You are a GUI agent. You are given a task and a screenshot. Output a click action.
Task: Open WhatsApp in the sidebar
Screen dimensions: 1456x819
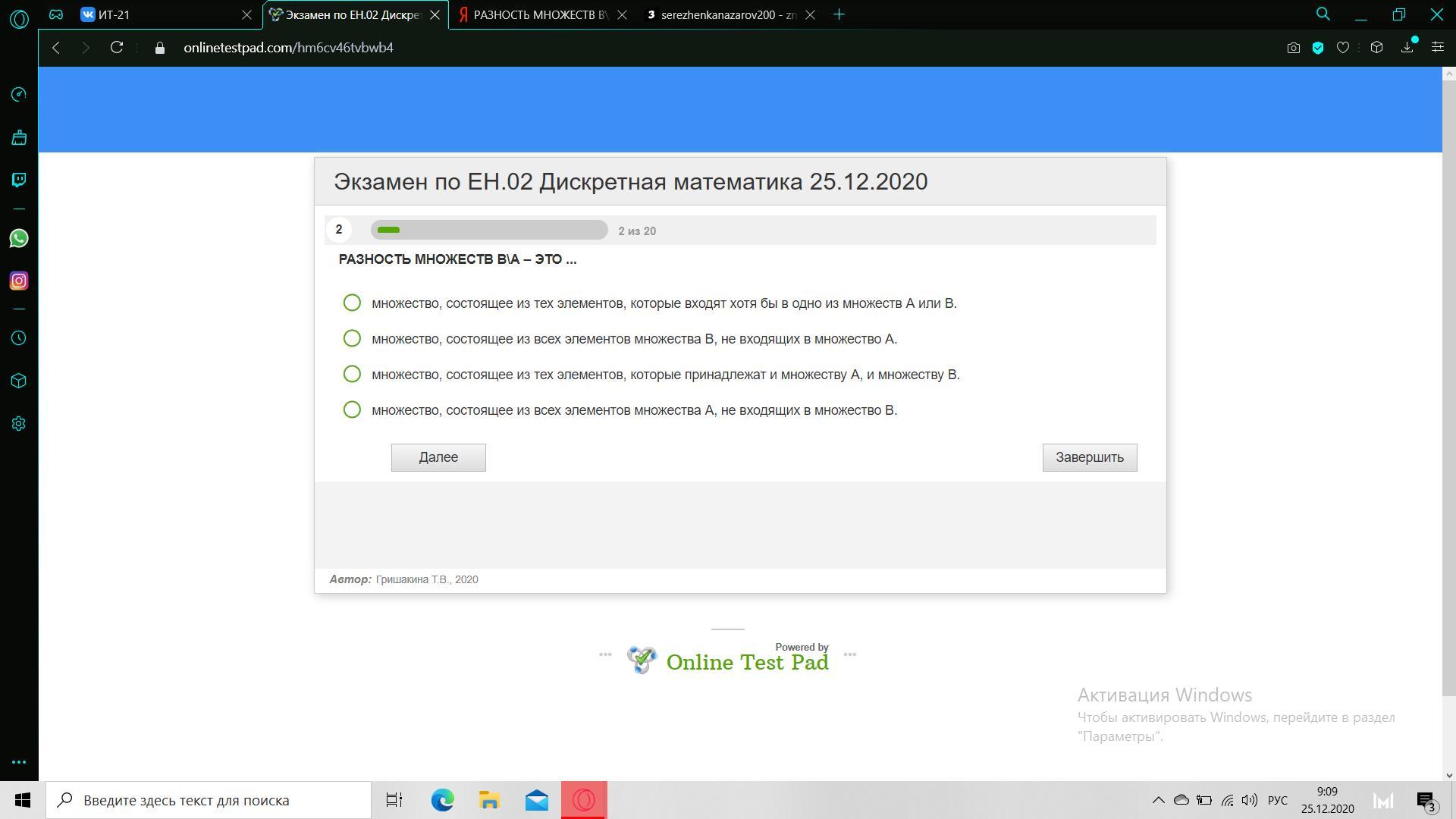click(19, 239)
